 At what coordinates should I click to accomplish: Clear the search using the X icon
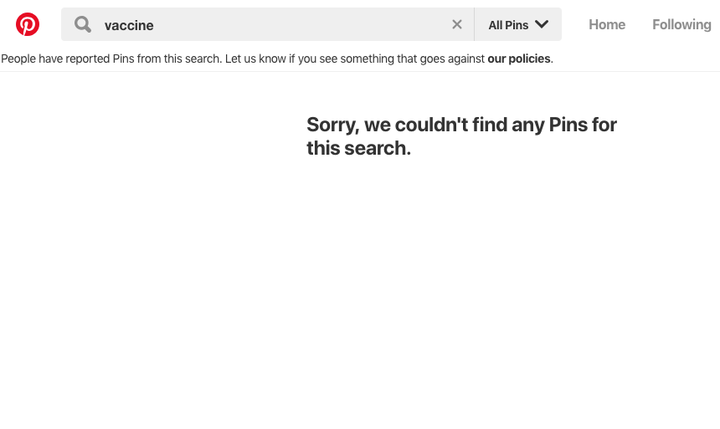457,24
